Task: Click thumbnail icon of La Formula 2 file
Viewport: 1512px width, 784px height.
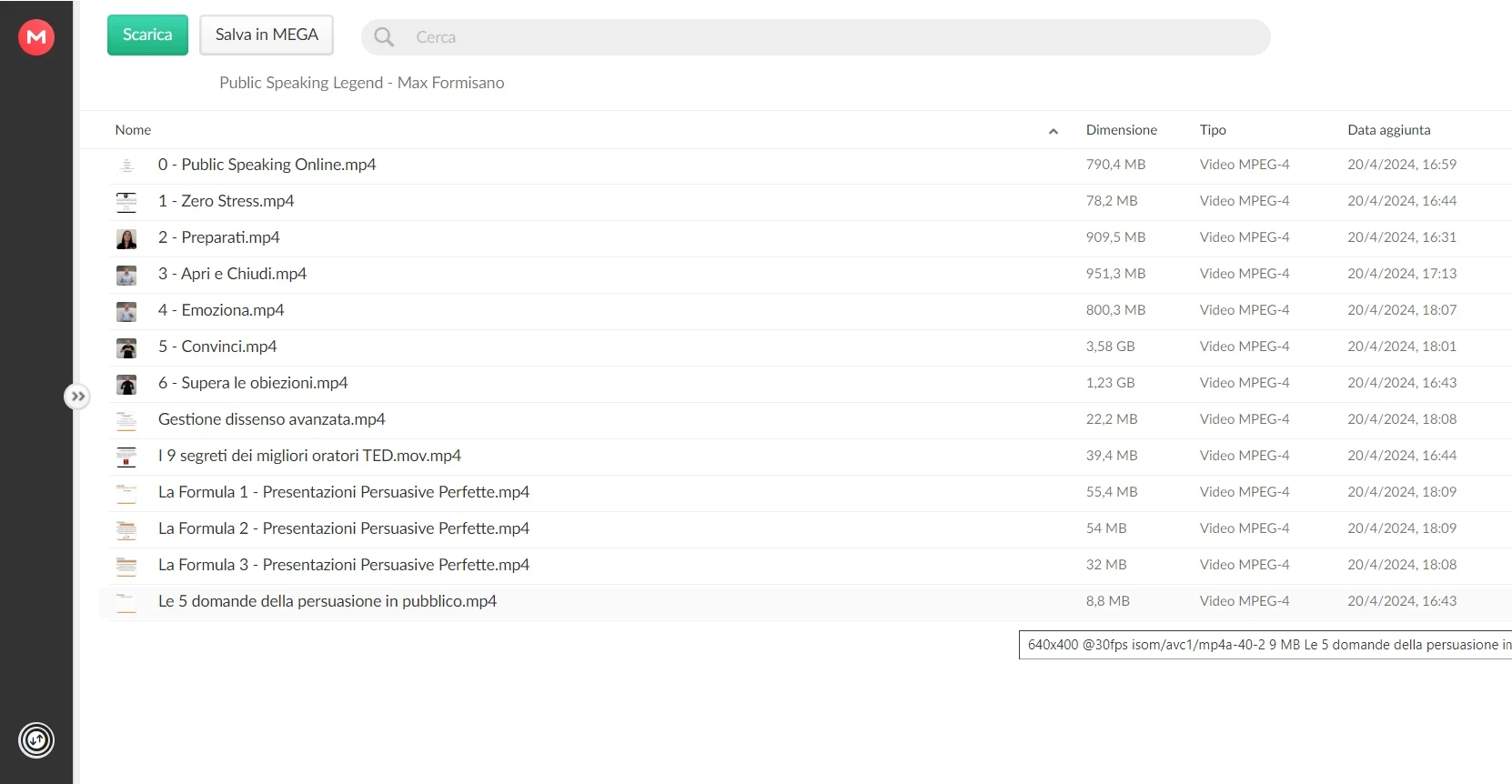Action: 126,529
